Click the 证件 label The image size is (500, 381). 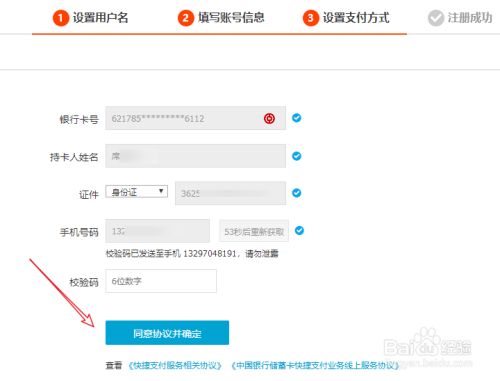coord(89,194)
